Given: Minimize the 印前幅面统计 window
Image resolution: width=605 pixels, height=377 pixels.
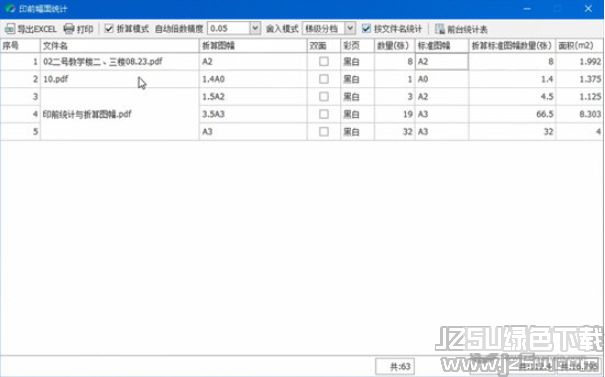Looking at the screenshot, I should tap(527, 8).
